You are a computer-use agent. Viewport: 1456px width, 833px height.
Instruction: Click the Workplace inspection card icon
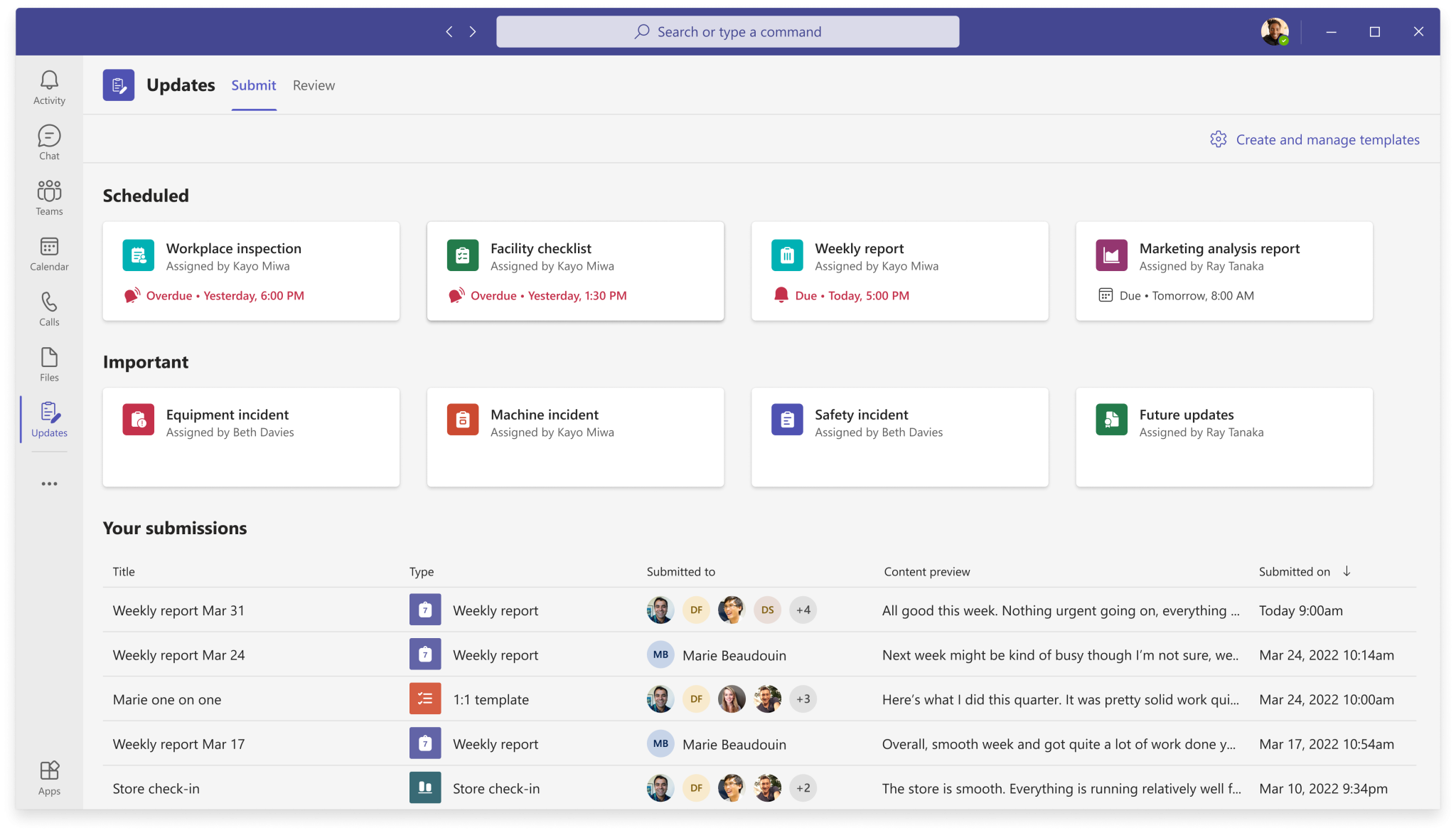point(138,255)
